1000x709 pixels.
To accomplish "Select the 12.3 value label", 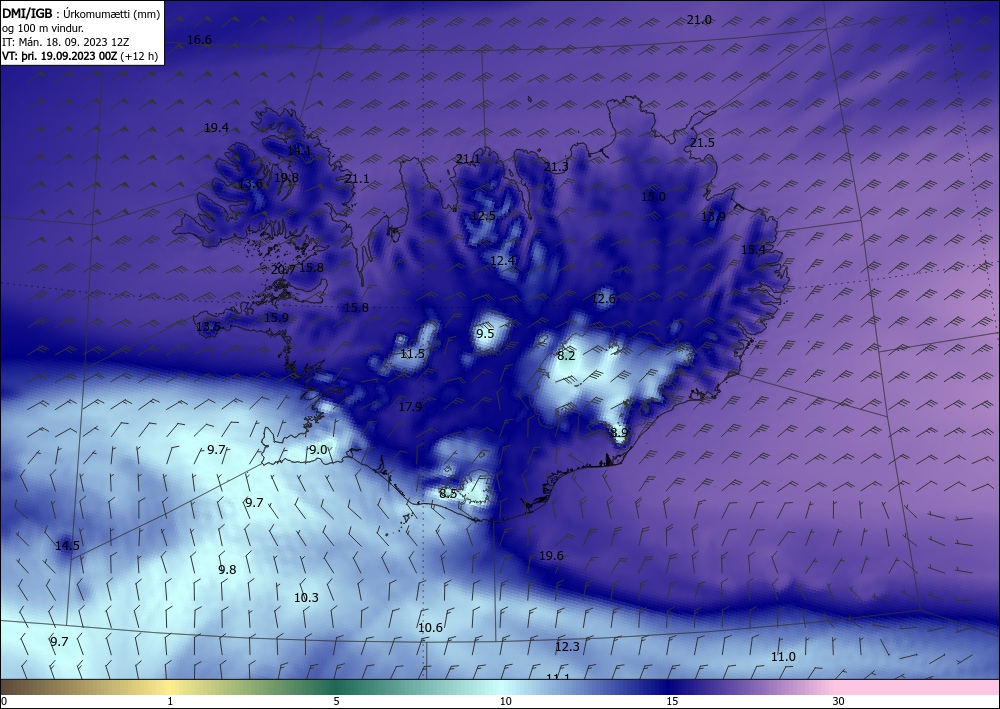I will (567, 647).
